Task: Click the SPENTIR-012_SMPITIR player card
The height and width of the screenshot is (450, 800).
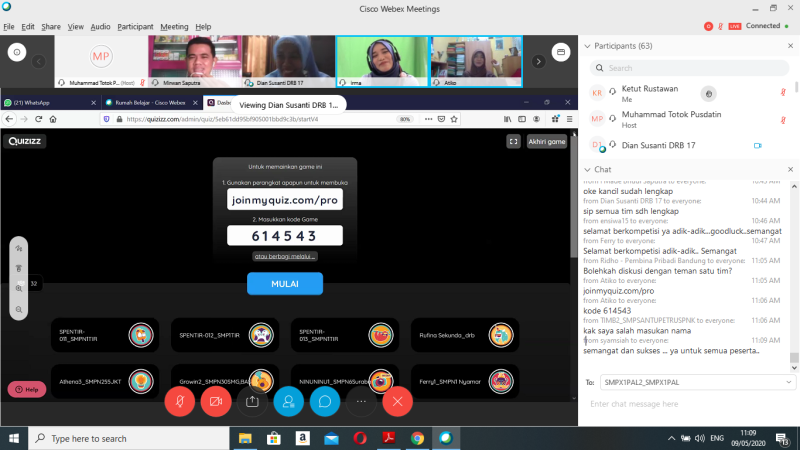Action: (x=225, y=335)
